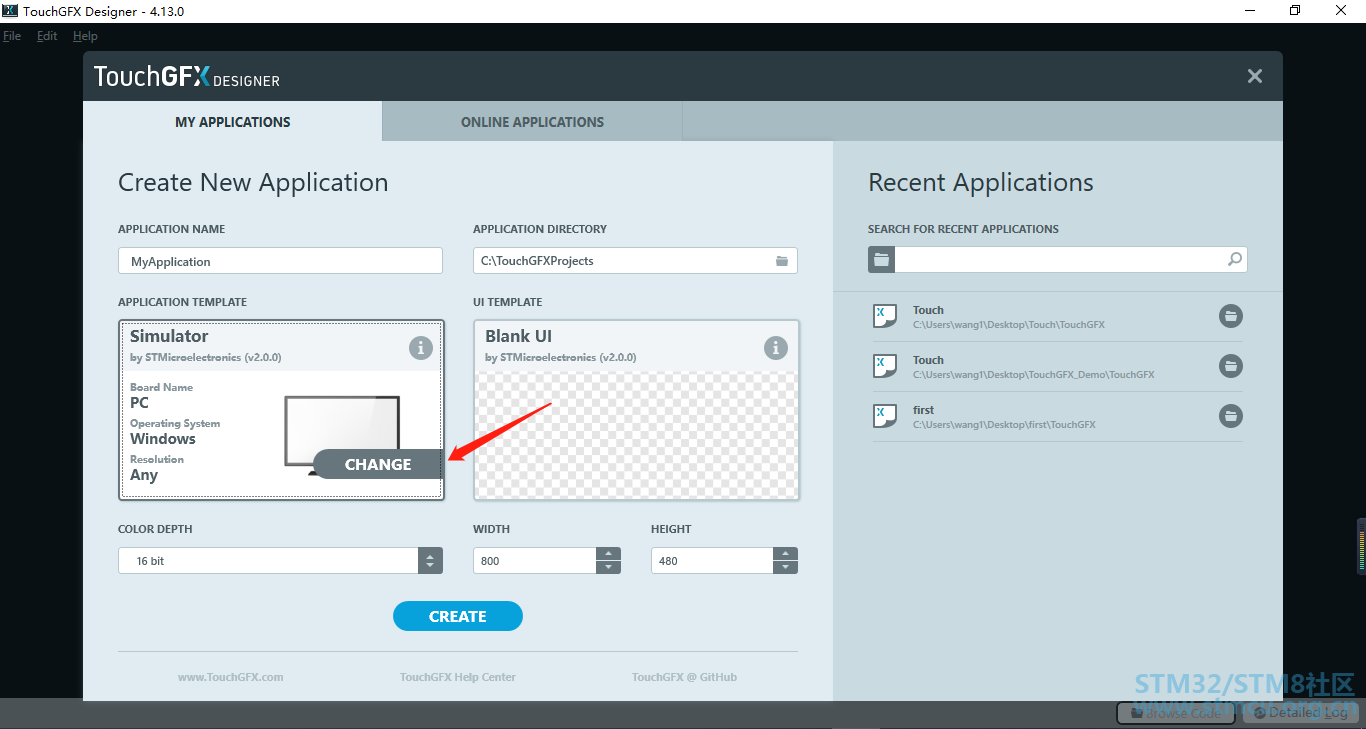Select the Blank UI template preview
This screenshot has width=1366, height=729.
pos(636,435)
